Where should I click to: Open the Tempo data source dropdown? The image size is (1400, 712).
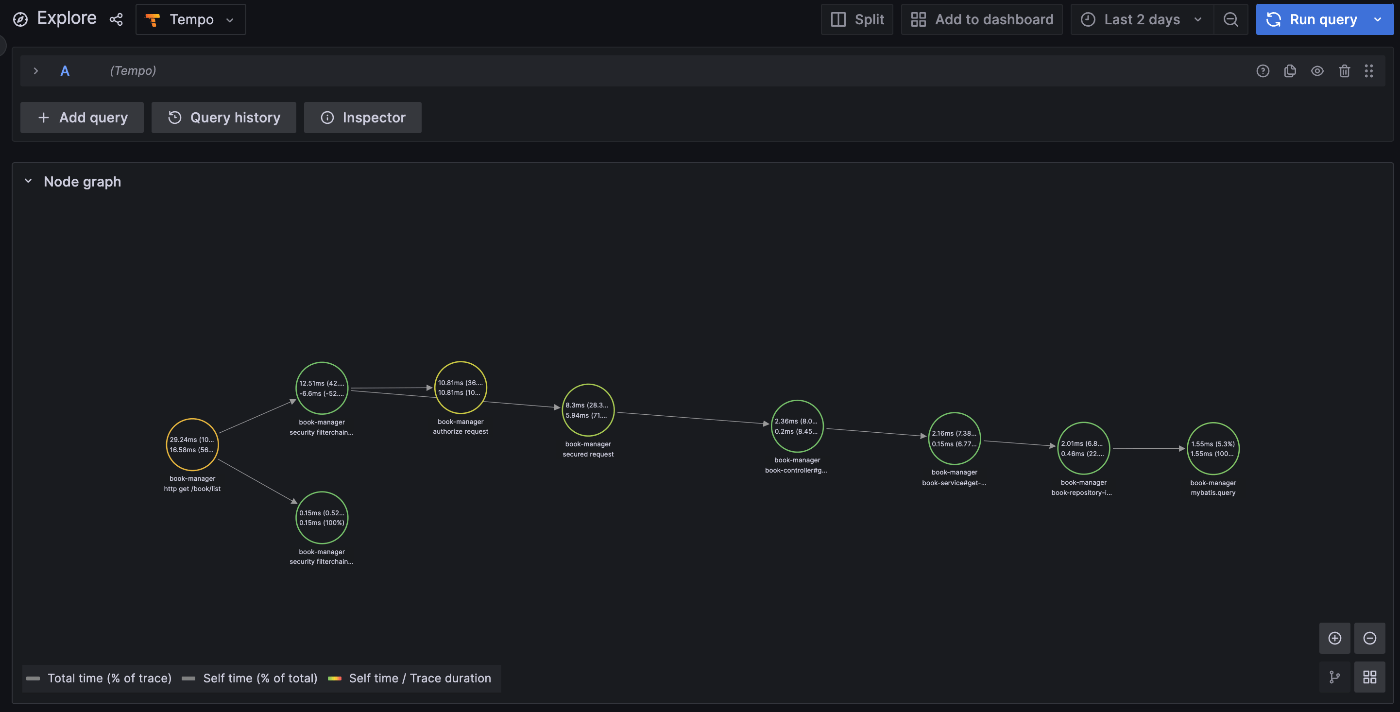(x=191, y=19)
